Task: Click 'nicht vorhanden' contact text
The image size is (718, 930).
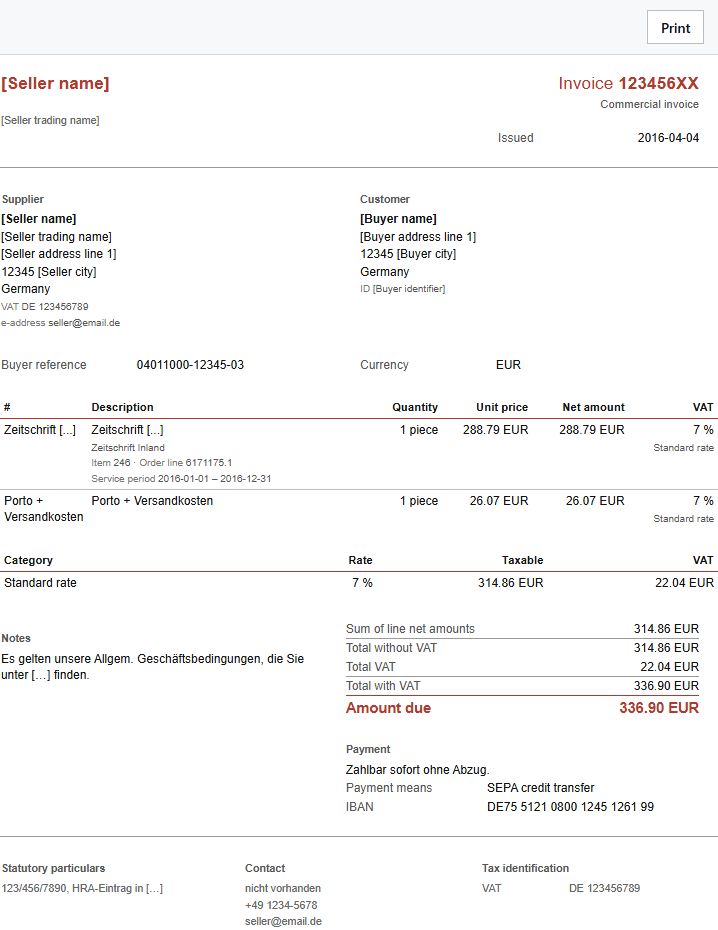Action: [283, 888]
